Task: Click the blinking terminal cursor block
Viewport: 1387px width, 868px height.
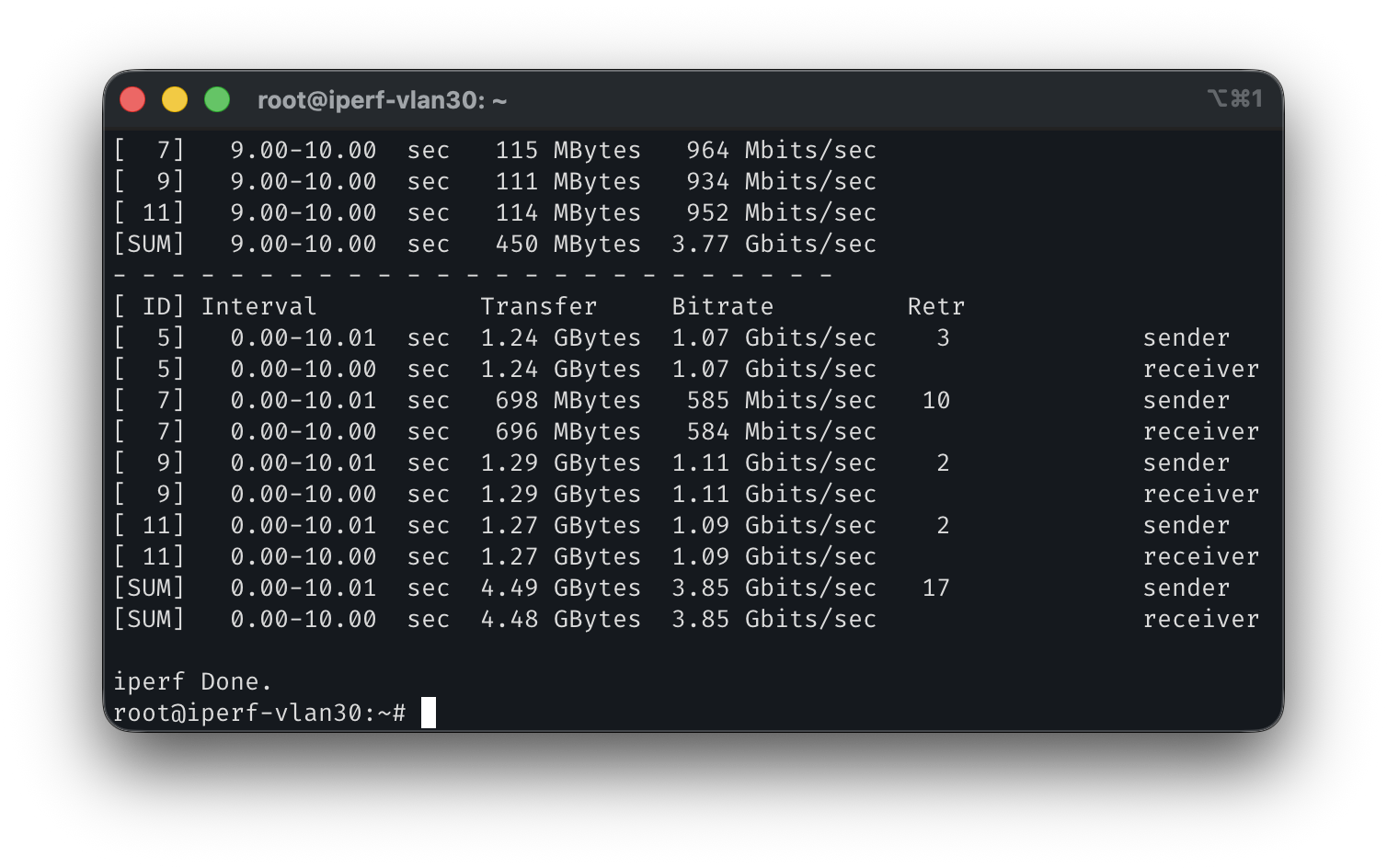Action: pos(429,713)
